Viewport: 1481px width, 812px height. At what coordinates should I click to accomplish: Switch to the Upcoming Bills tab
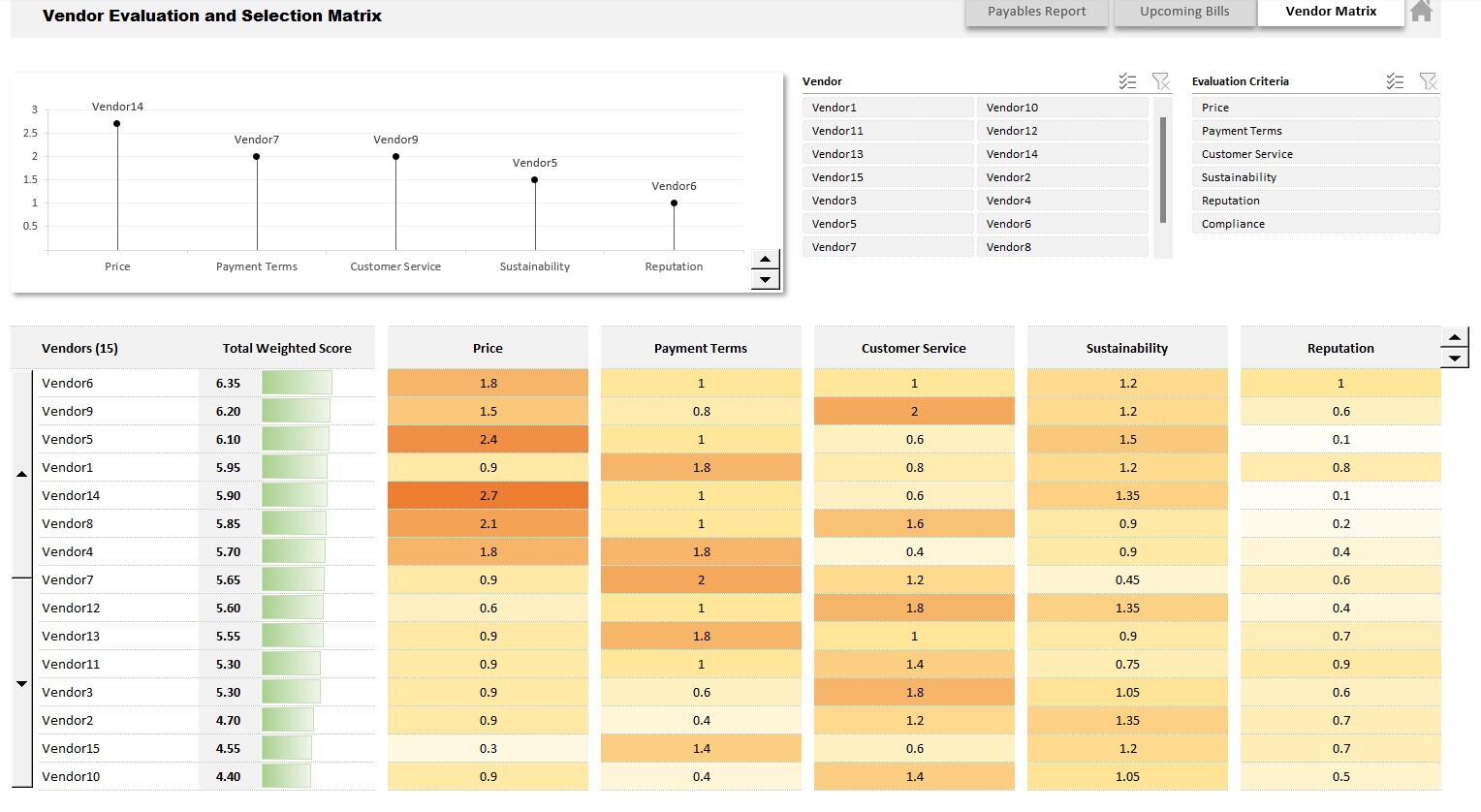point(1184,12)
